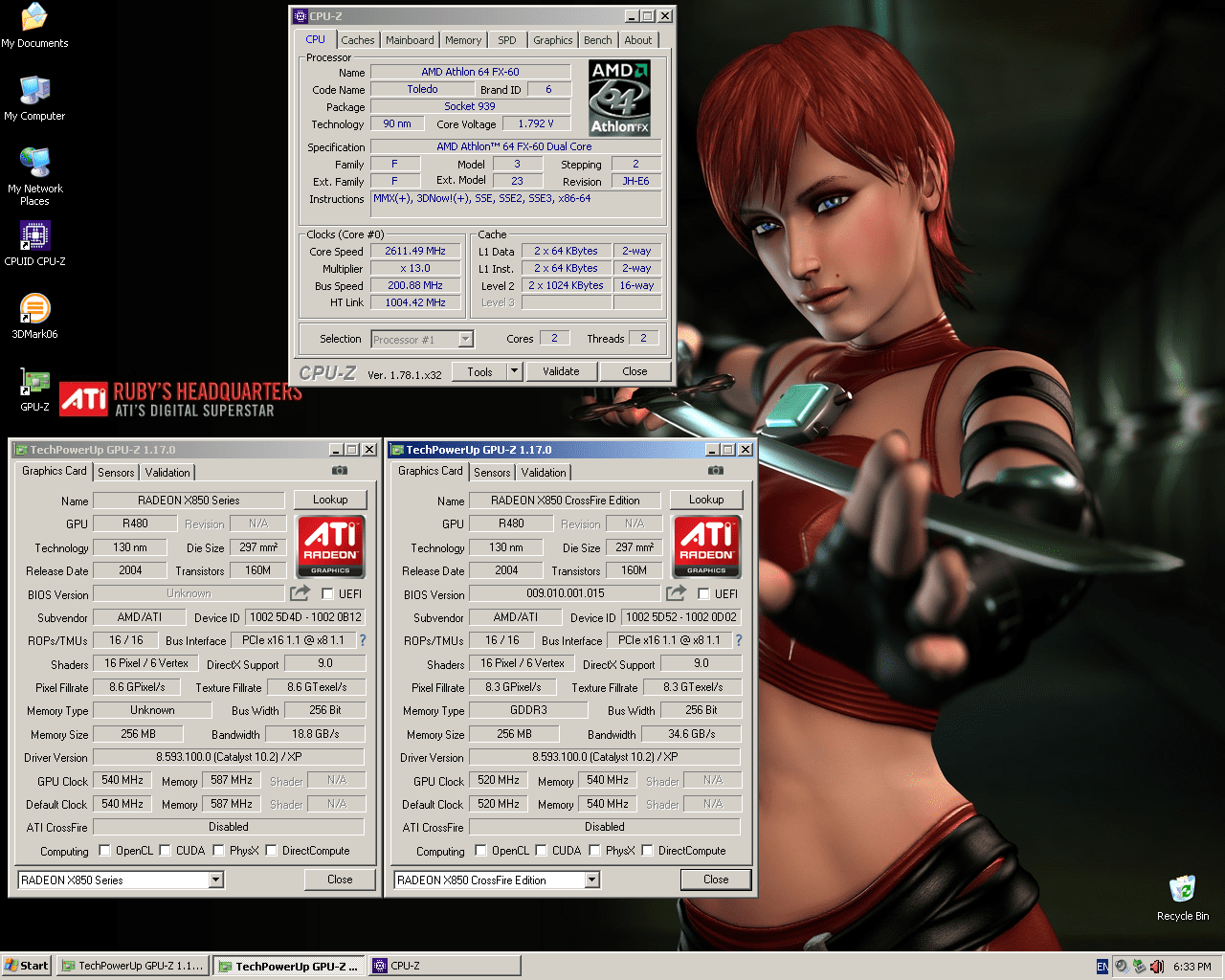1225x980 pixels.
Task: Click Device ID field 1002 5D52 - 1002 0D02
Action: point(681,617)
